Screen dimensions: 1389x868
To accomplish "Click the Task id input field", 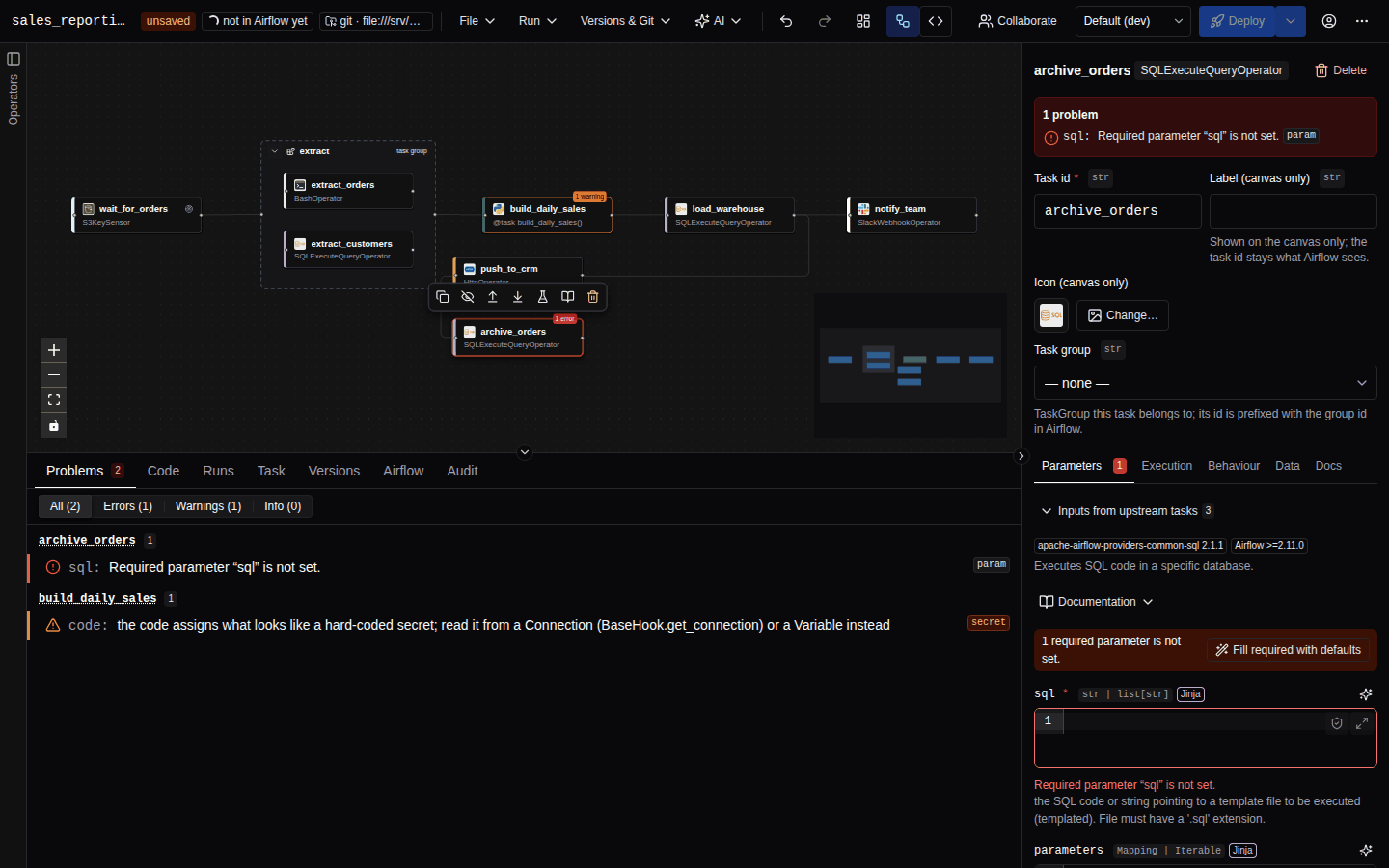I will [1118, 211].
